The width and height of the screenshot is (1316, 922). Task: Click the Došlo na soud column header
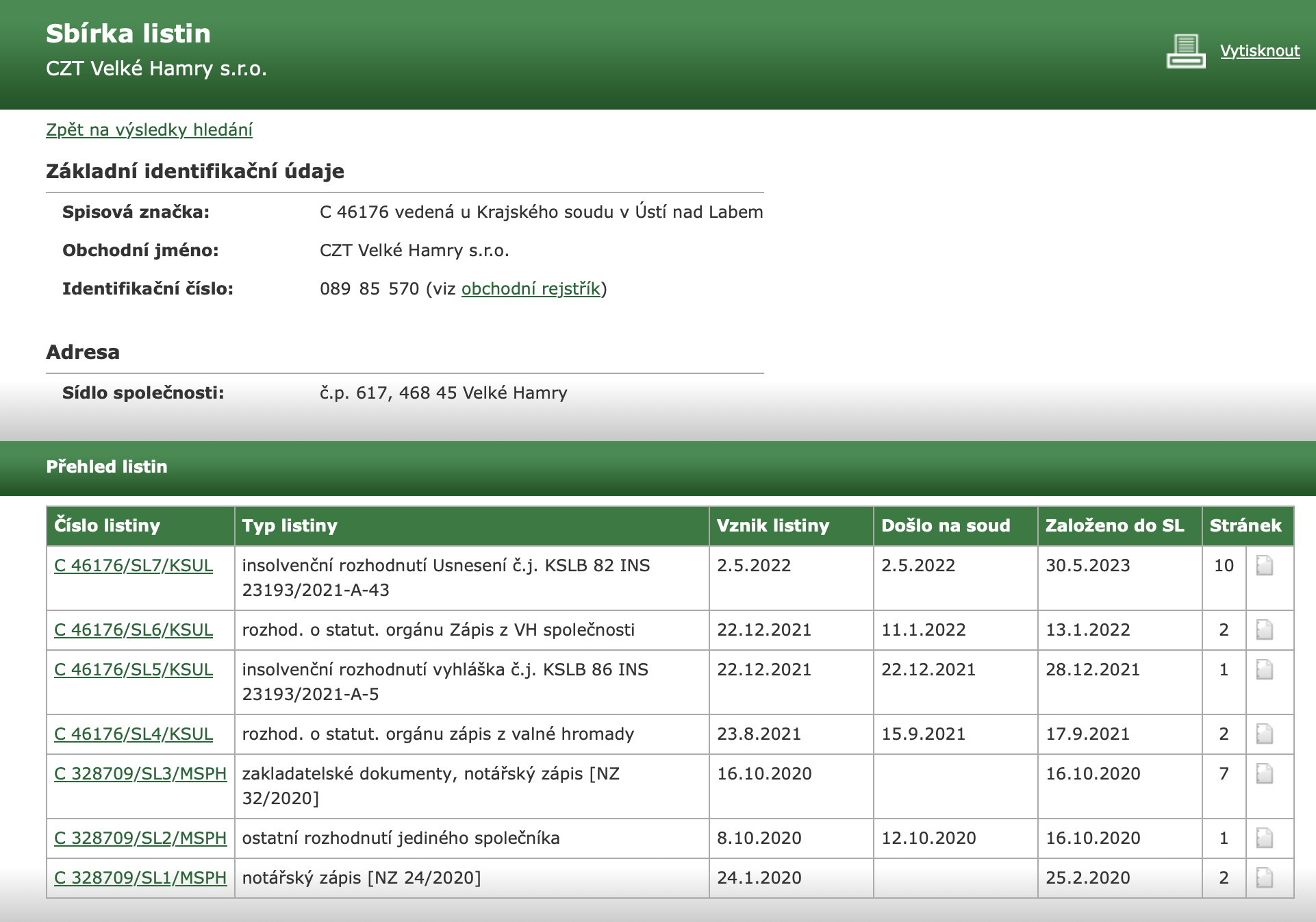pos(956,526)
